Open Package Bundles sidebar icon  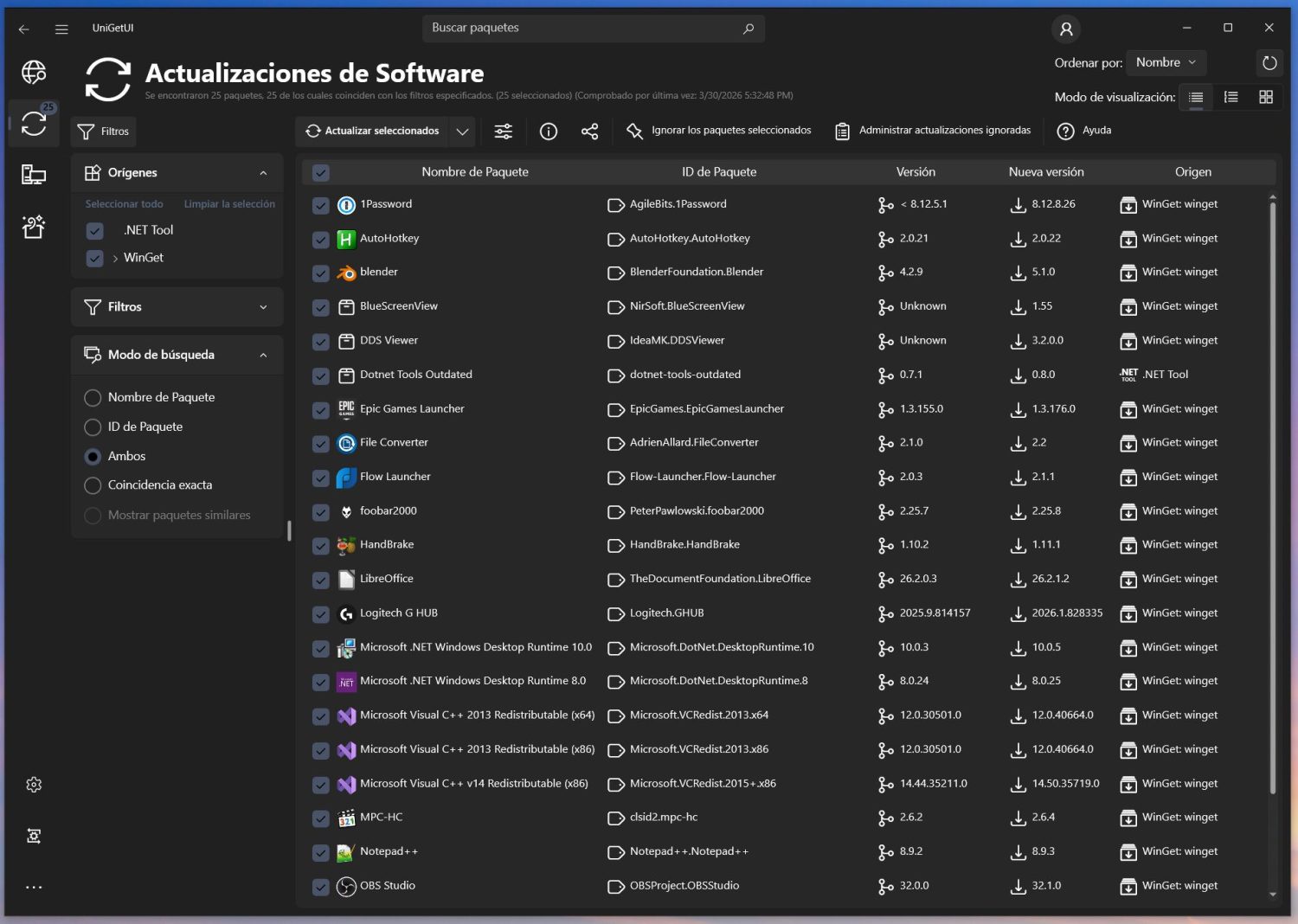pos(34,227)
